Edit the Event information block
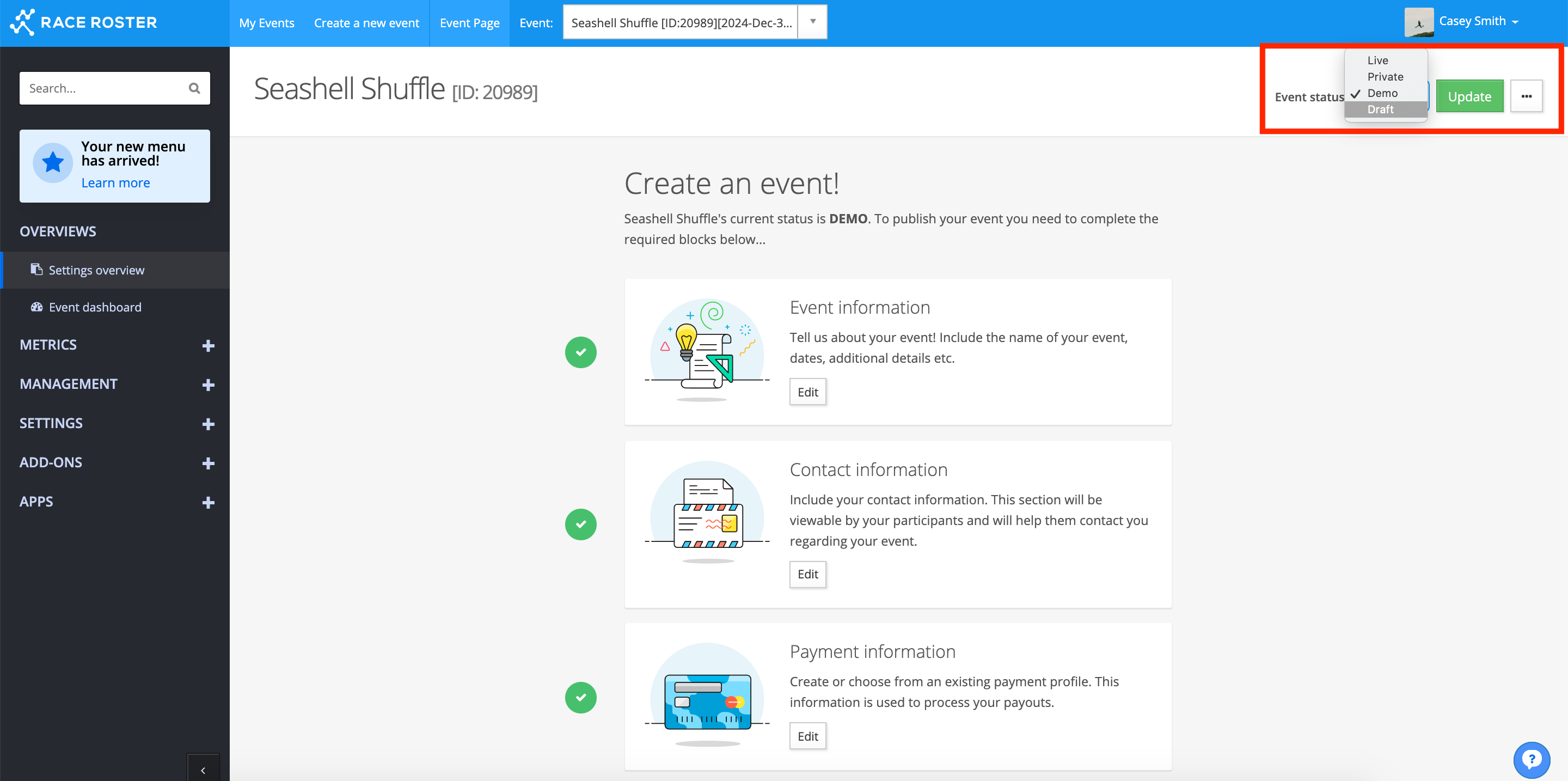Screen dimensions: 1568x781 [x=808, y=392]
